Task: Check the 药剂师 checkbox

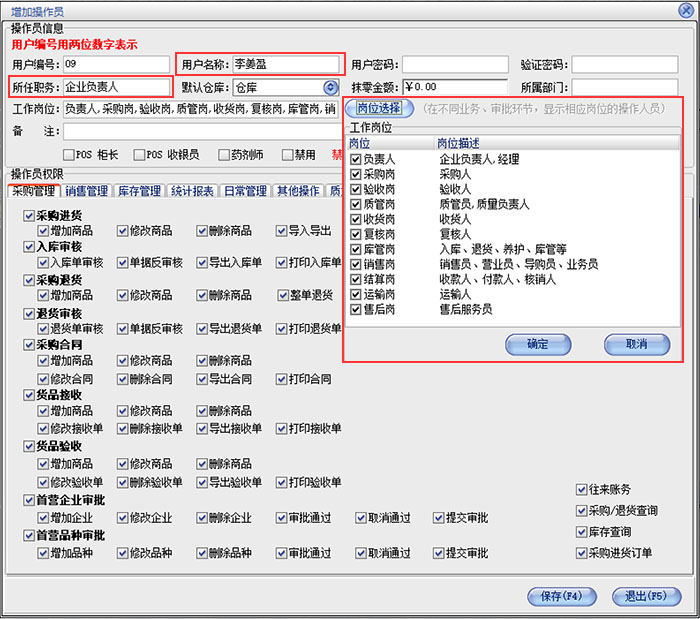Action: [x=221, y=155]
